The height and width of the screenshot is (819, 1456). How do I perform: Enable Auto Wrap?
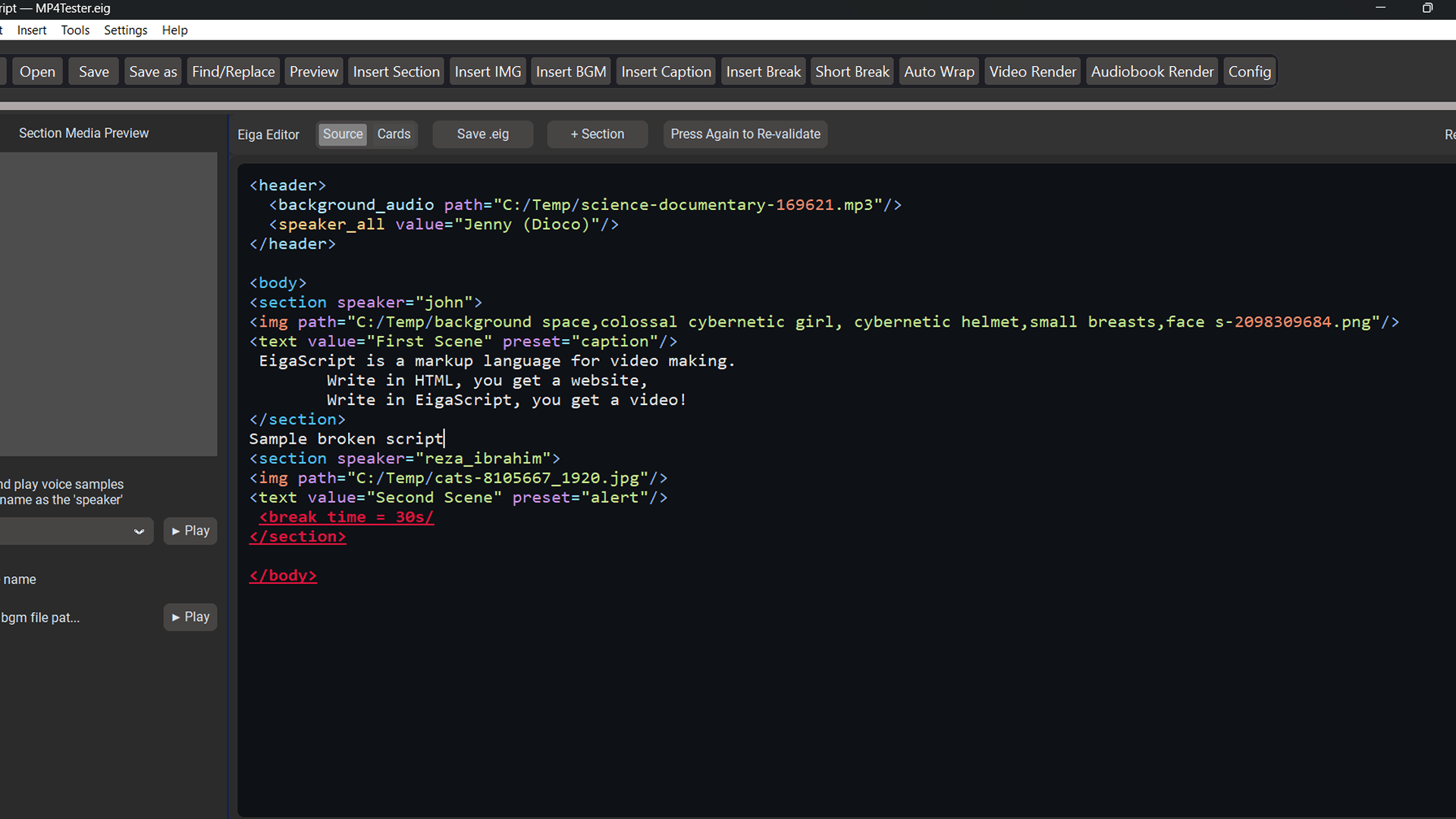tap(938, 71)
